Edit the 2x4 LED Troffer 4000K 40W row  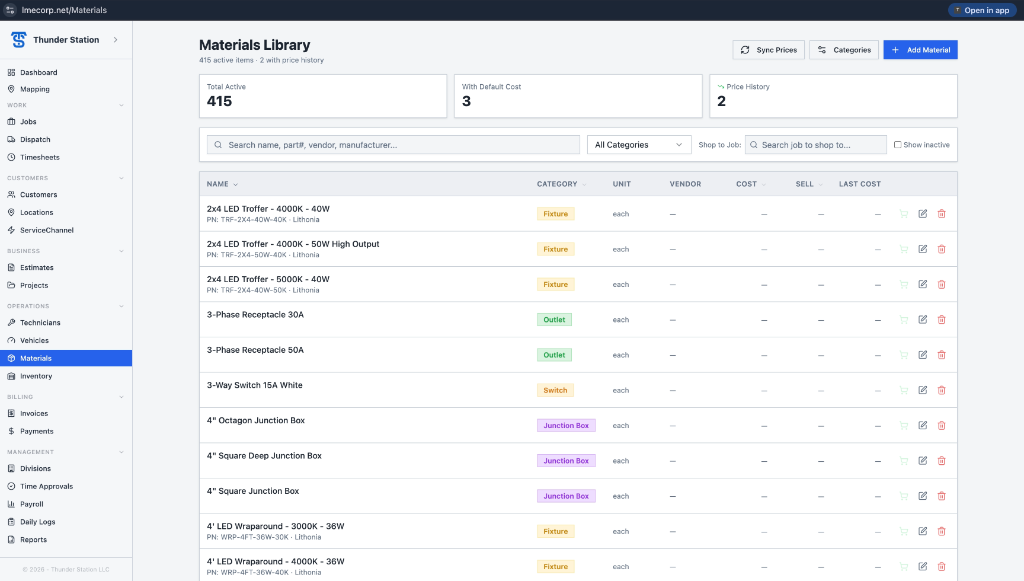(923, 213)
